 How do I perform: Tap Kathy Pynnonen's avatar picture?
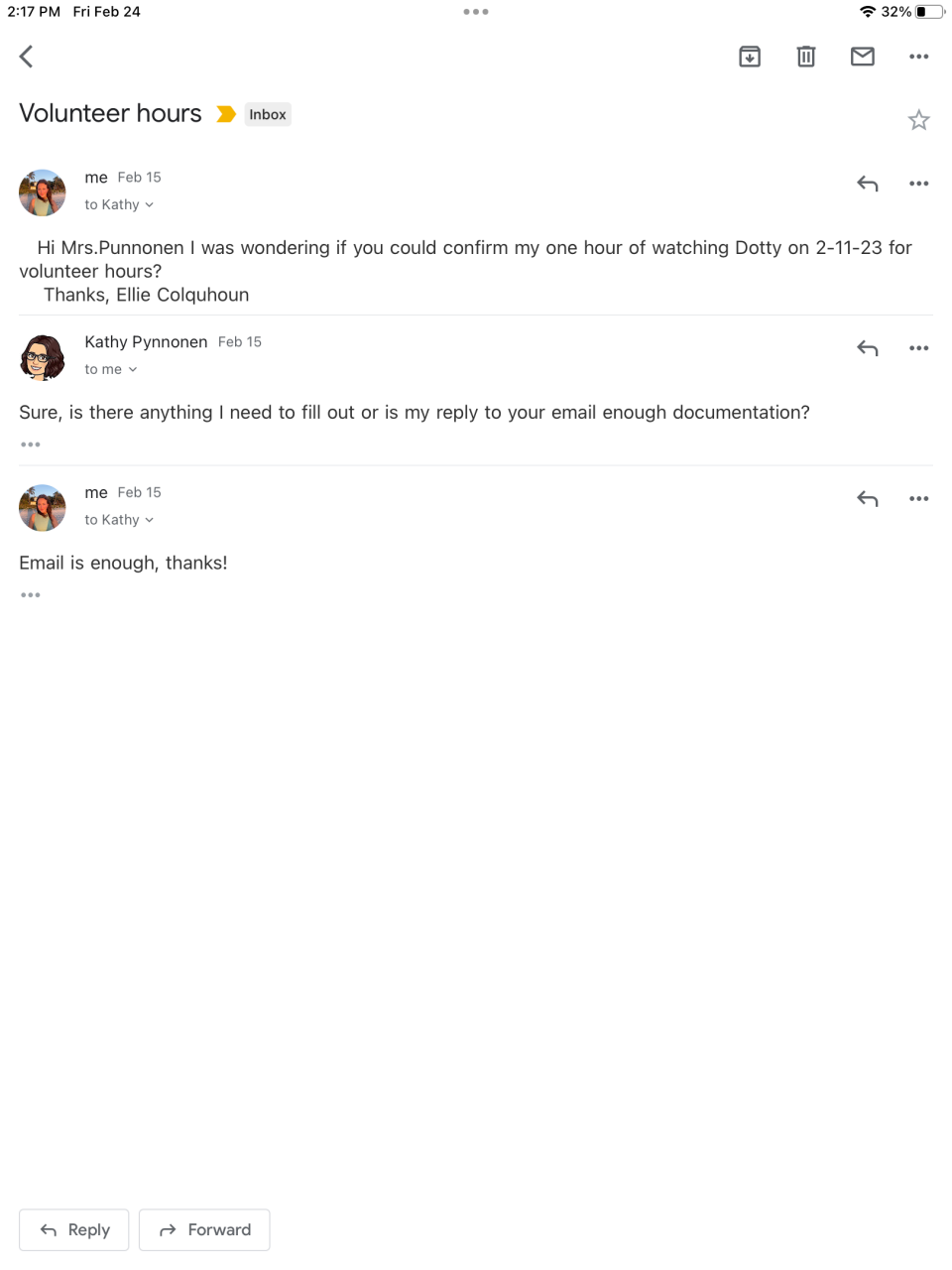[43, 357]
